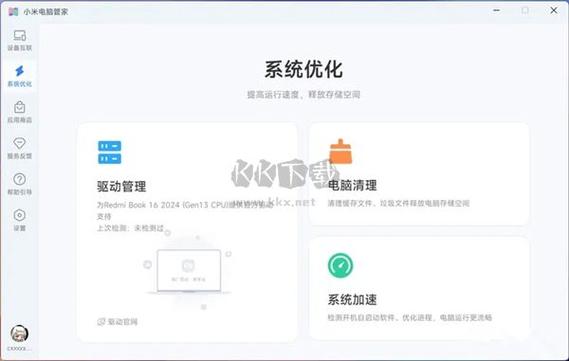Click the laptop illustration in 驱动管理 card

click(189, 271)
